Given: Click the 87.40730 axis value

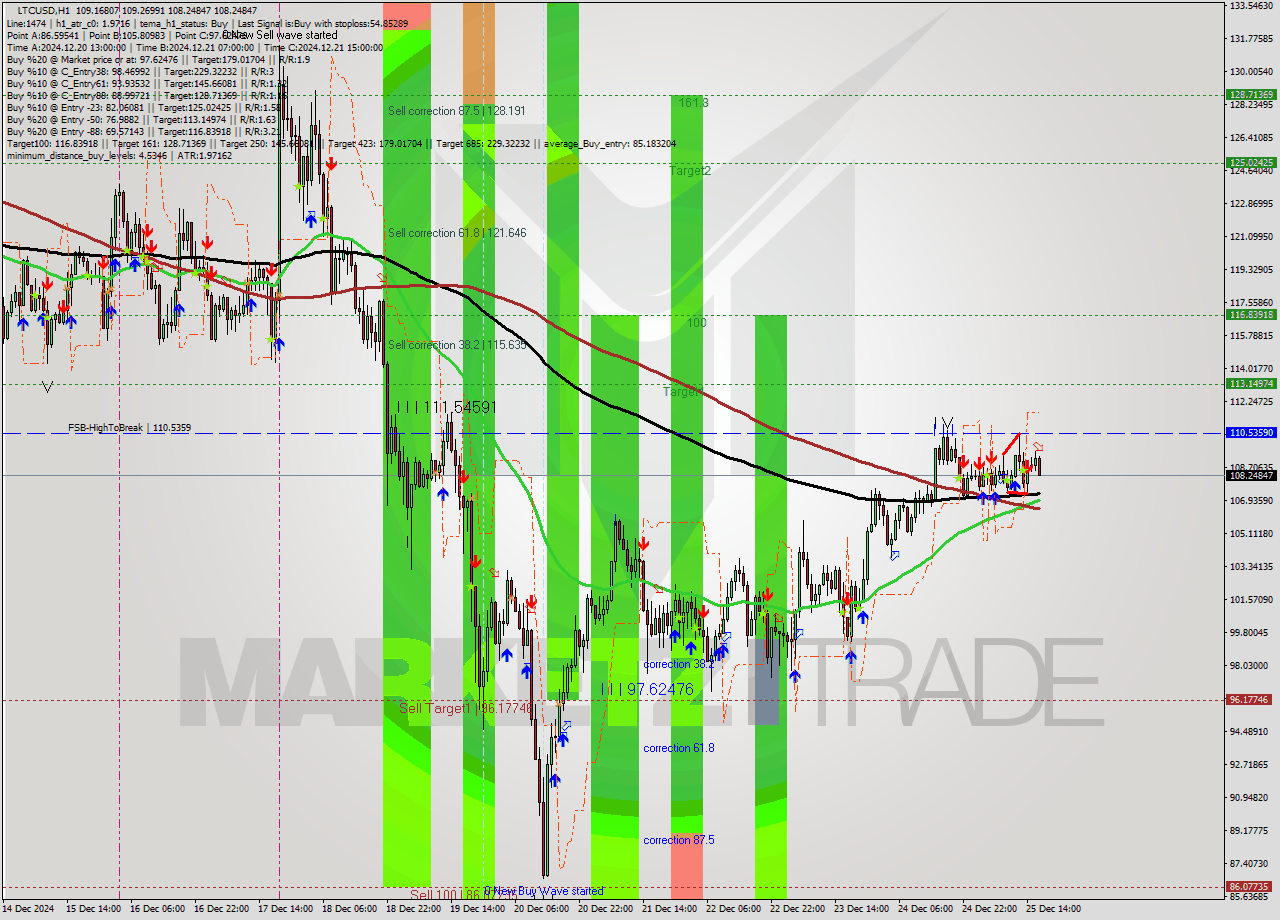Looking at the screenshot, I should tap(1251, 863).
